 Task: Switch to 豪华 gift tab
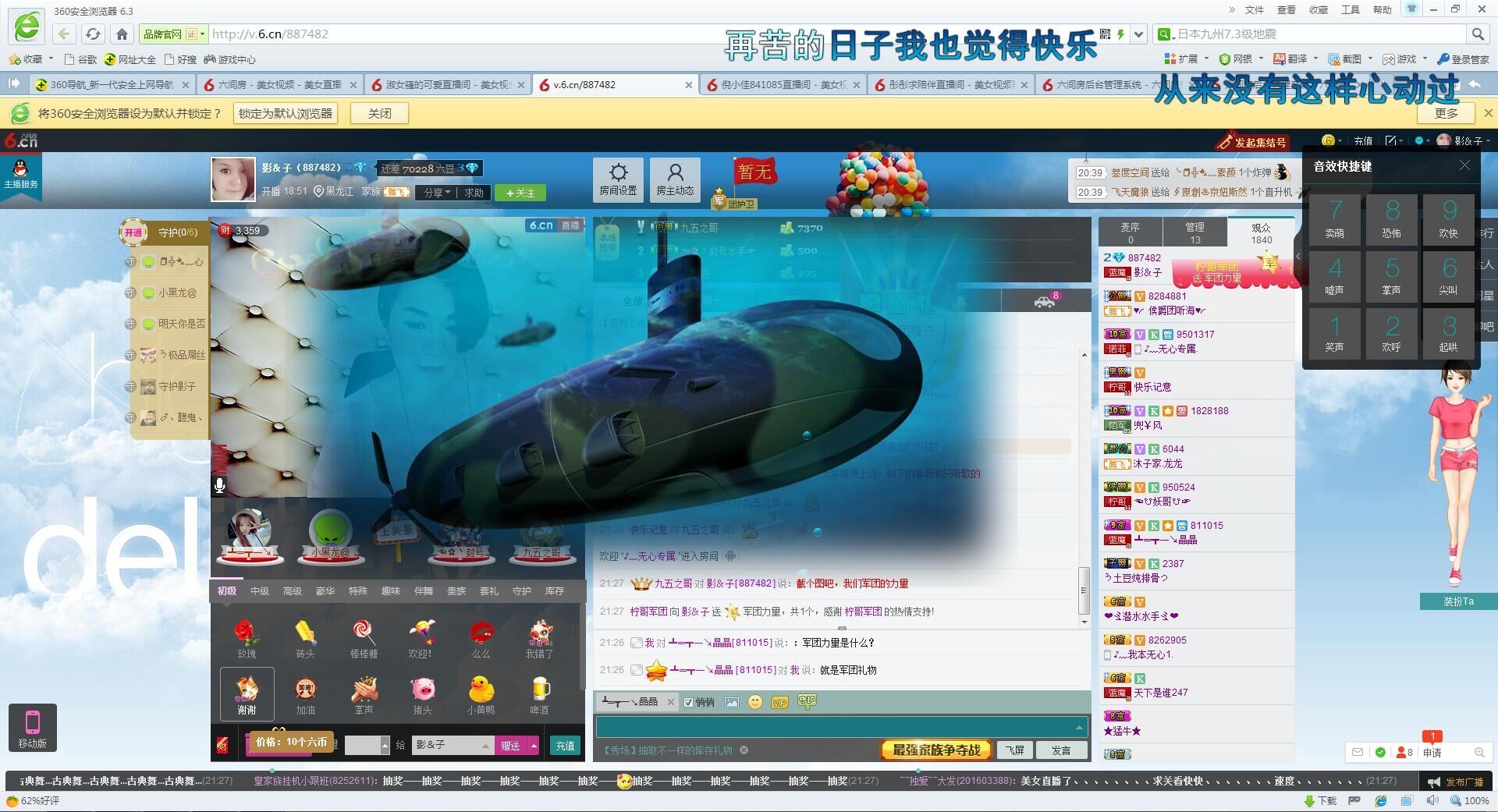pos(325,590)
